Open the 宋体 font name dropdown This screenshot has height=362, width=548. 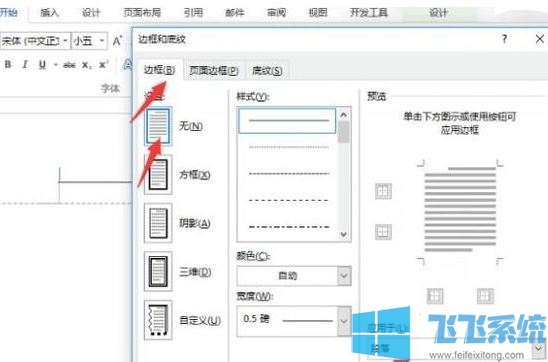pos(35,41)
